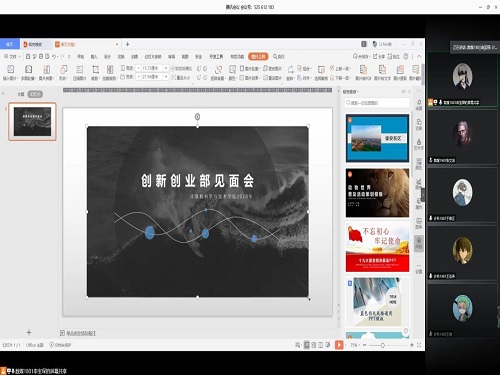Image resolution: width=500 pixels, height=375 pixels.
Task: Click the rotation handle above the selected picture
Action: click(197, 116)
